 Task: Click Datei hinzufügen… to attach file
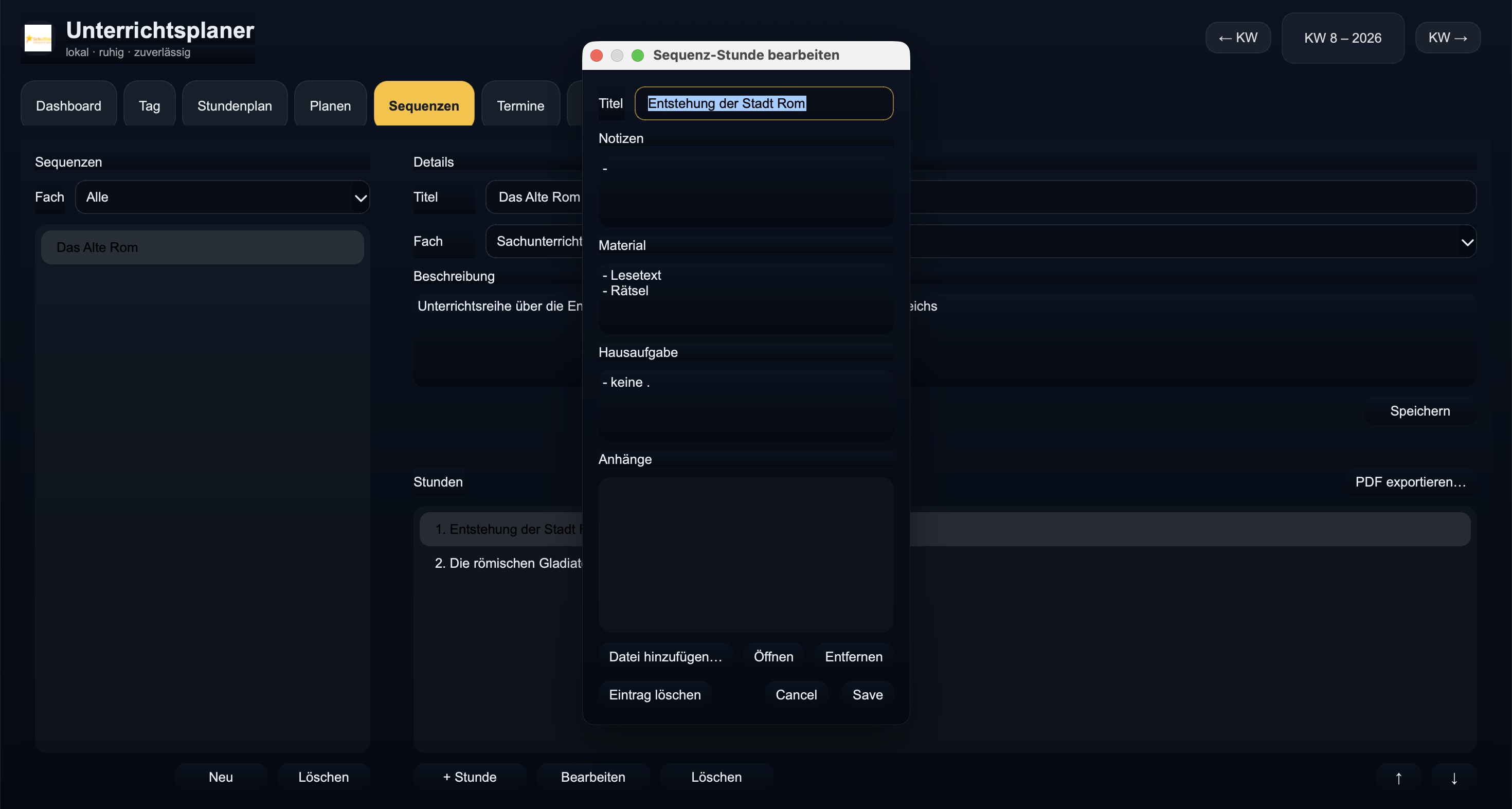point(665,656)
